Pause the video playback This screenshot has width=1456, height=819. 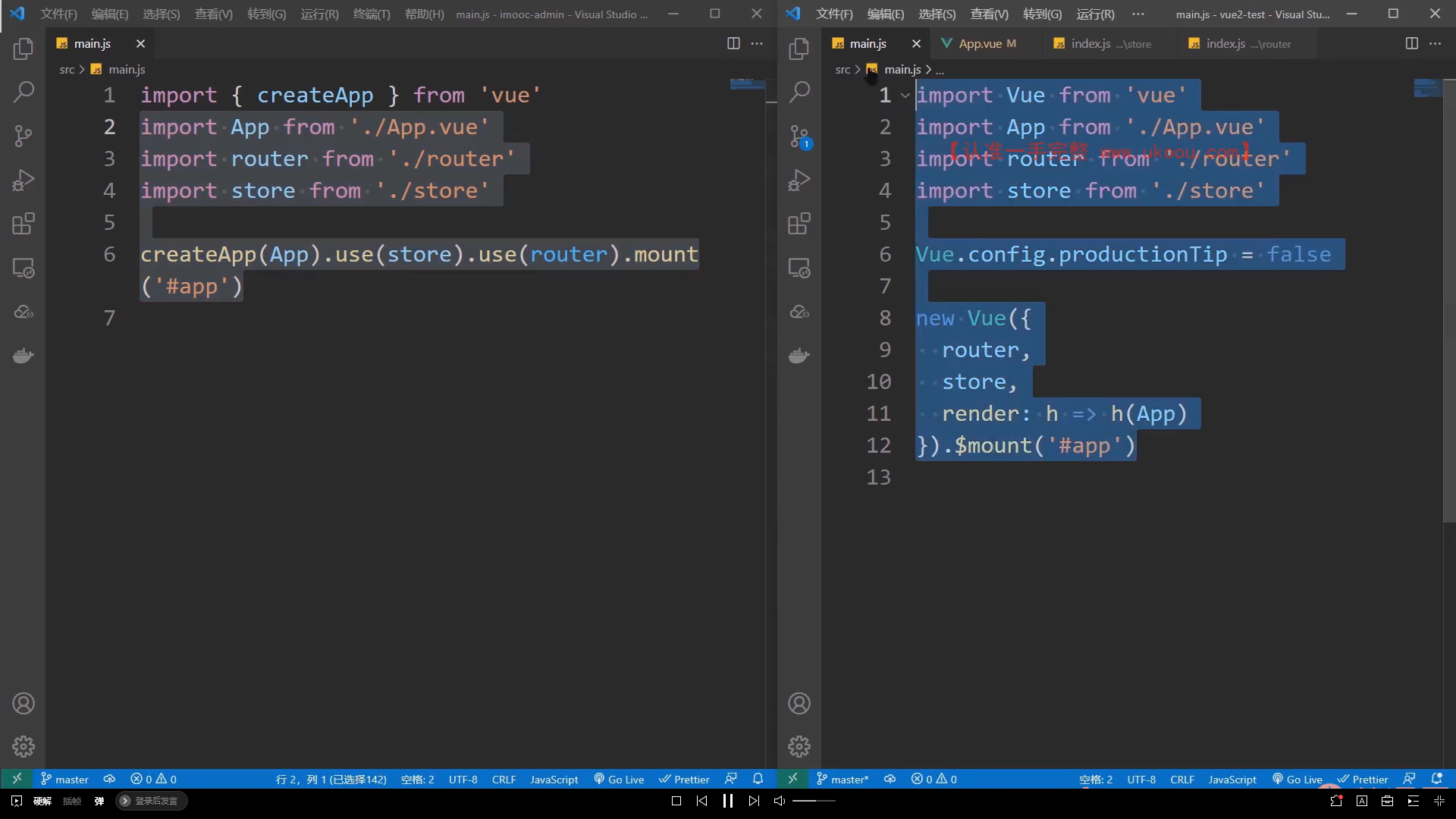pyautogui.click(x=727, y=801)
